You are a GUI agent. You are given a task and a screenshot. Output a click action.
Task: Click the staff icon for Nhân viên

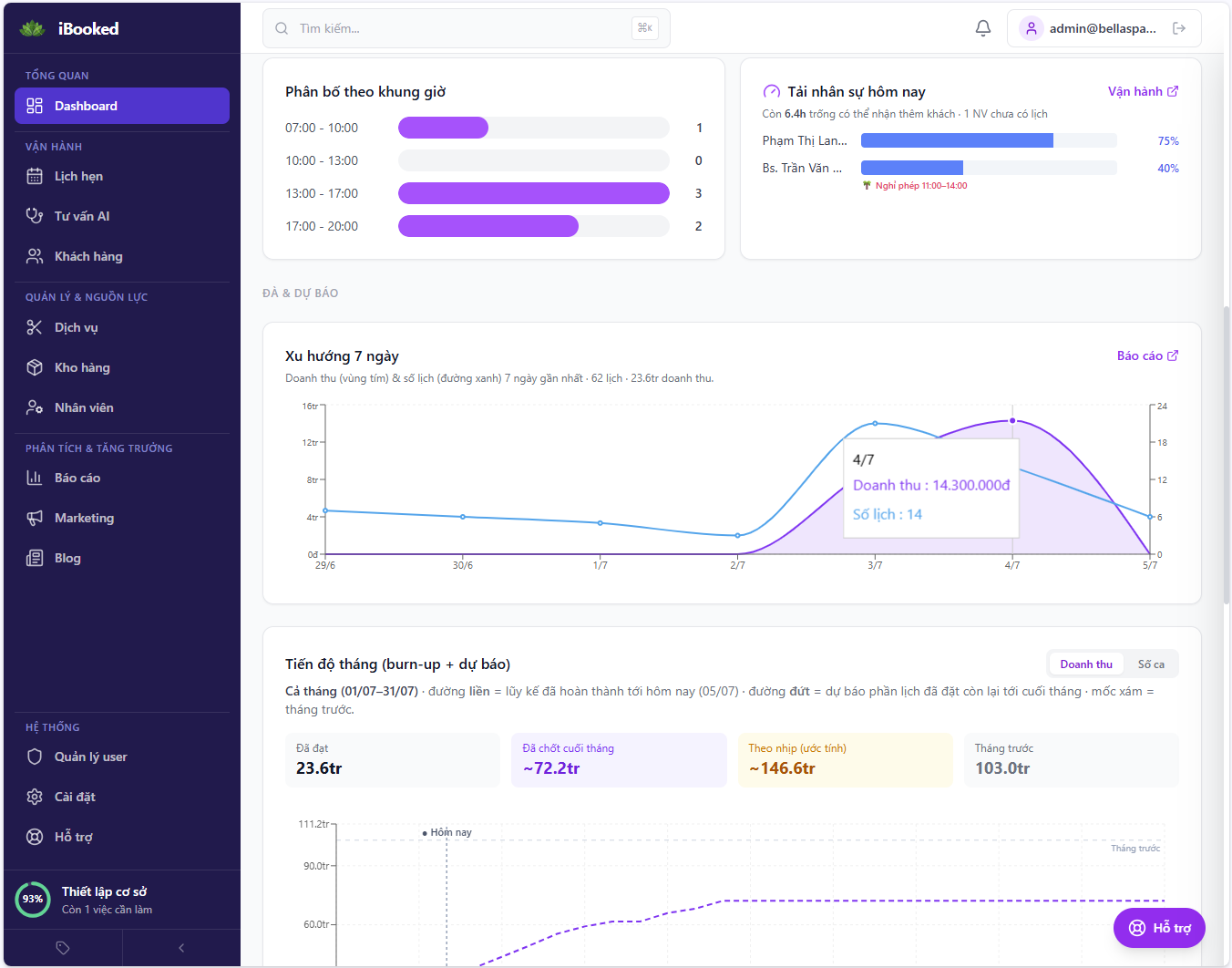pos(35,407)
